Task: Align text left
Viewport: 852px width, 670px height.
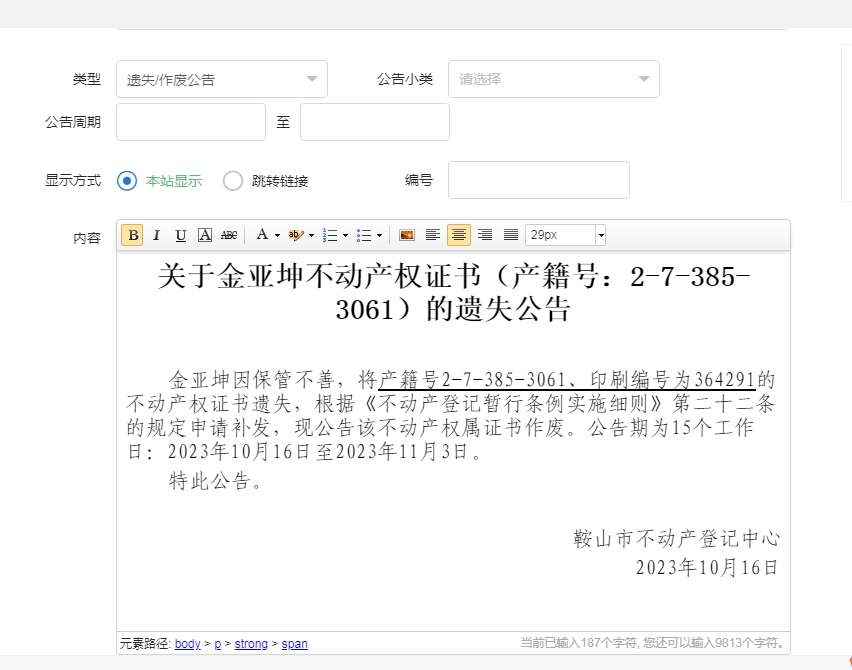Action: click(433, 235)
